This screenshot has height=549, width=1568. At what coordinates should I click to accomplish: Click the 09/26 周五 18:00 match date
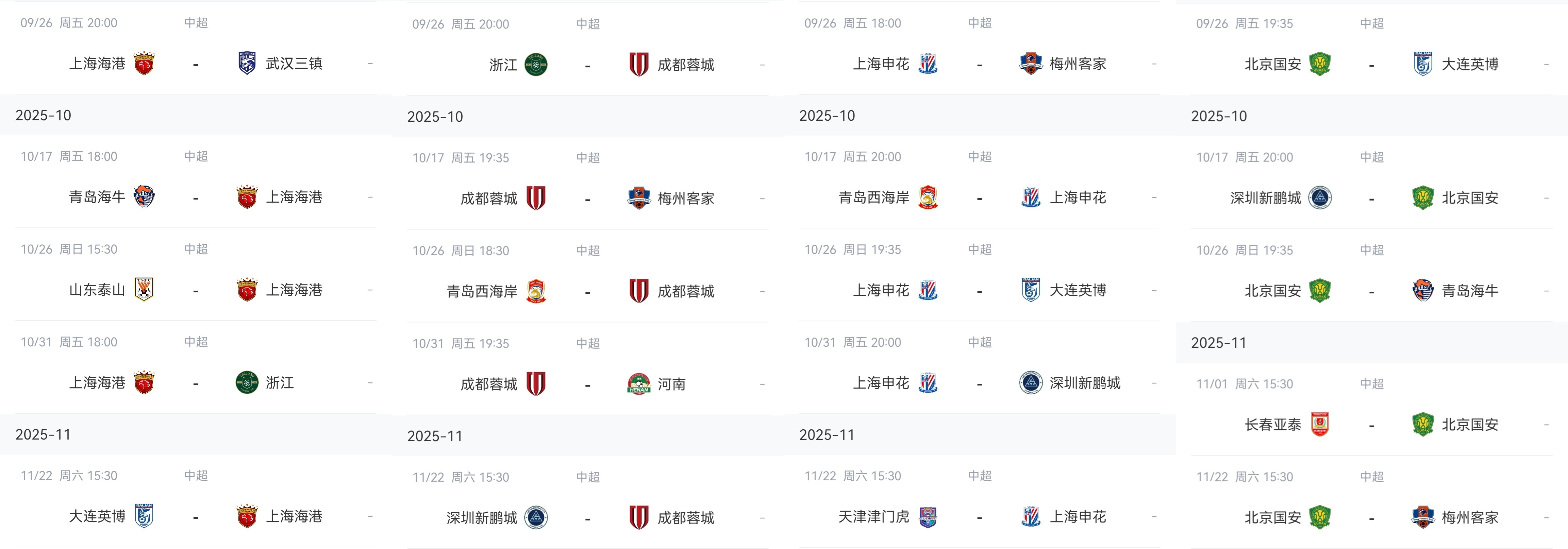click(x=852, y=23)
